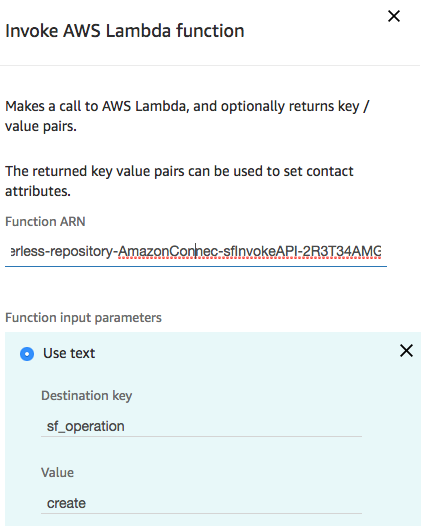The height and width of the screenshot is (526, 422).
Task: Click the word create in Value
Action: click(x=66, y=503)
